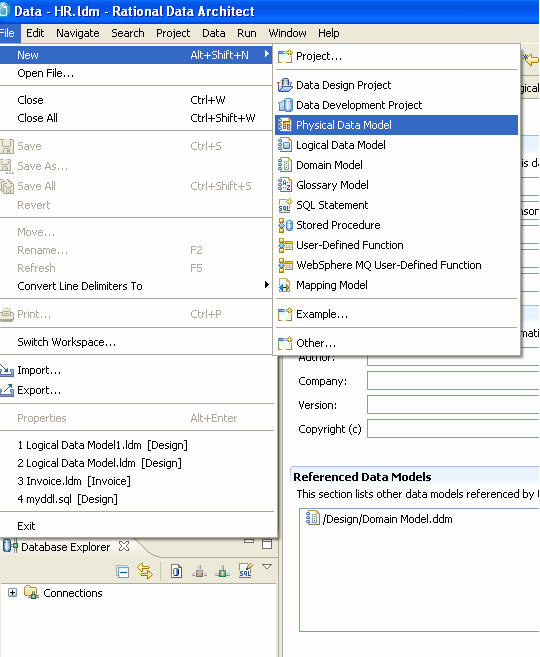Click the Referenced Data Models heading
Screen dimensions: 540x657
pyautogui.click(x=362, y=477)
